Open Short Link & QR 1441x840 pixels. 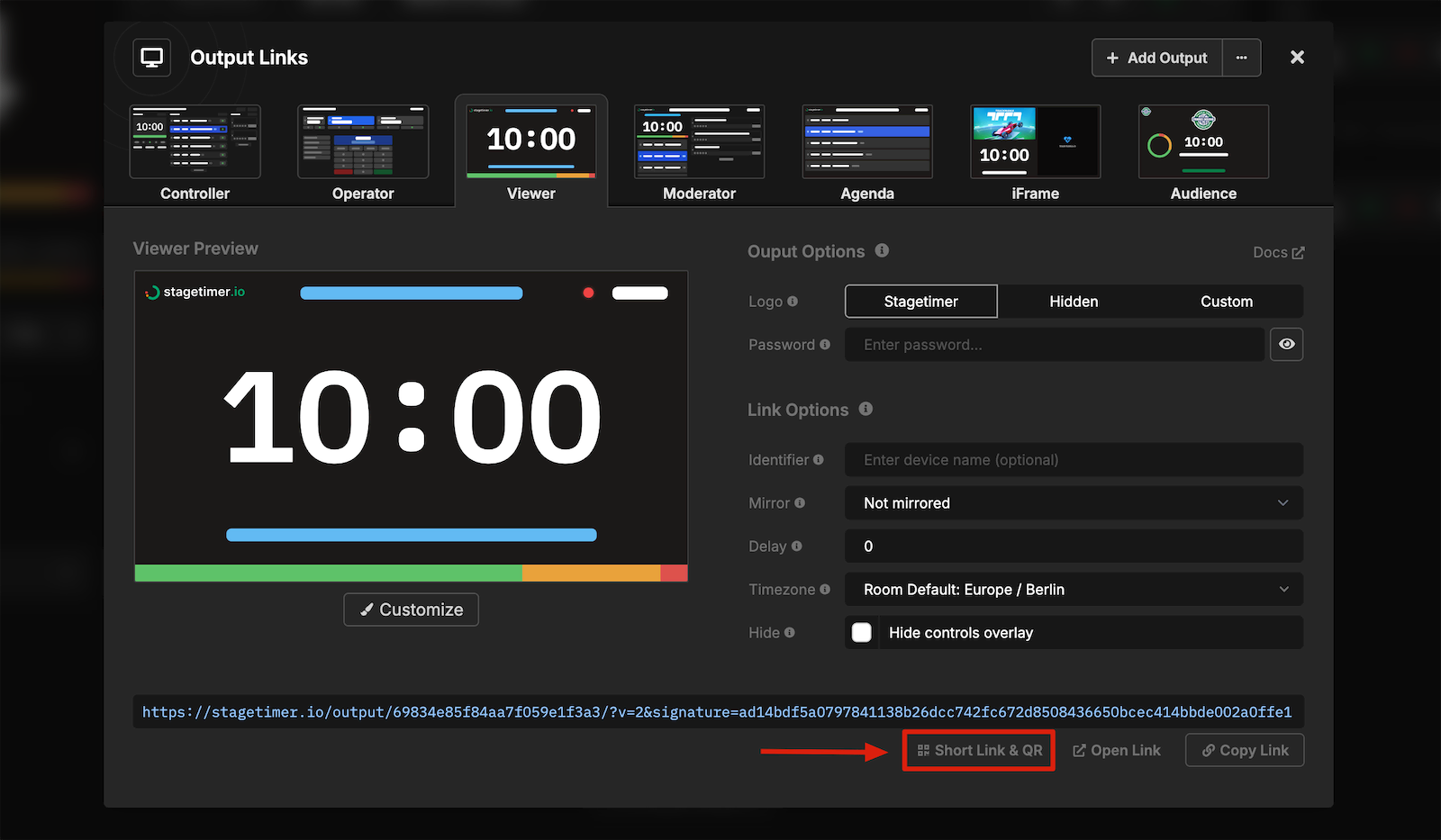tap(978, 750)
